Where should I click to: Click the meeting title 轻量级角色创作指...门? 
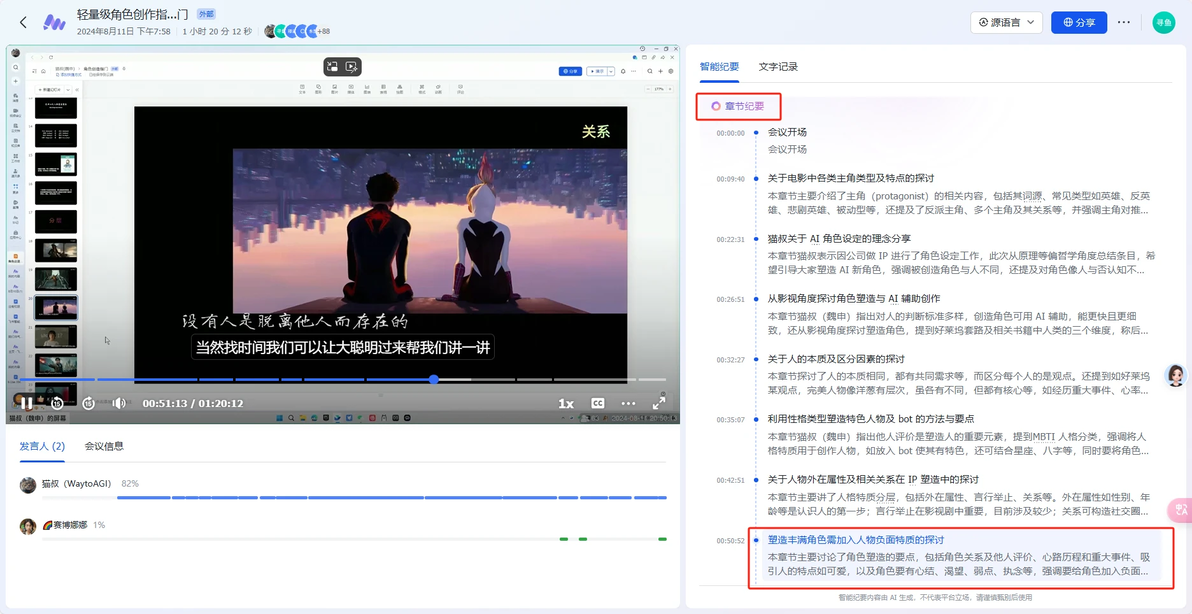tap(132, 14)
